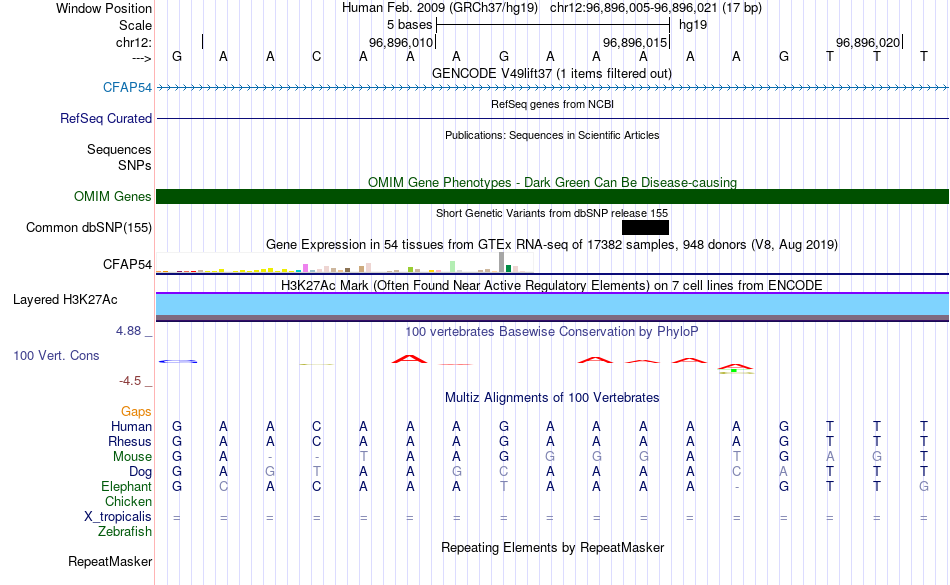The height and width of the screenshot is (585, 950).
Task: Click the 4.88 PhyloP upper scale value
Action: point(128,331)
